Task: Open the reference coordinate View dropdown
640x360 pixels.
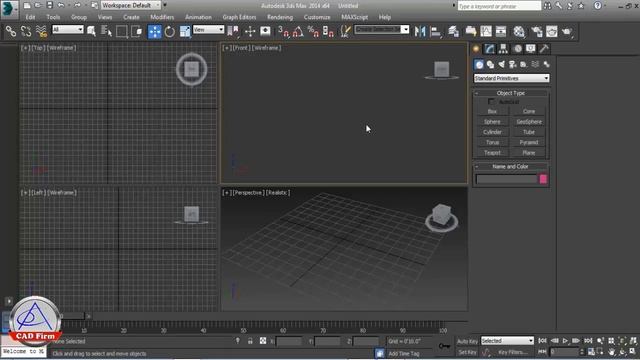Action: [x=209, y=29]
